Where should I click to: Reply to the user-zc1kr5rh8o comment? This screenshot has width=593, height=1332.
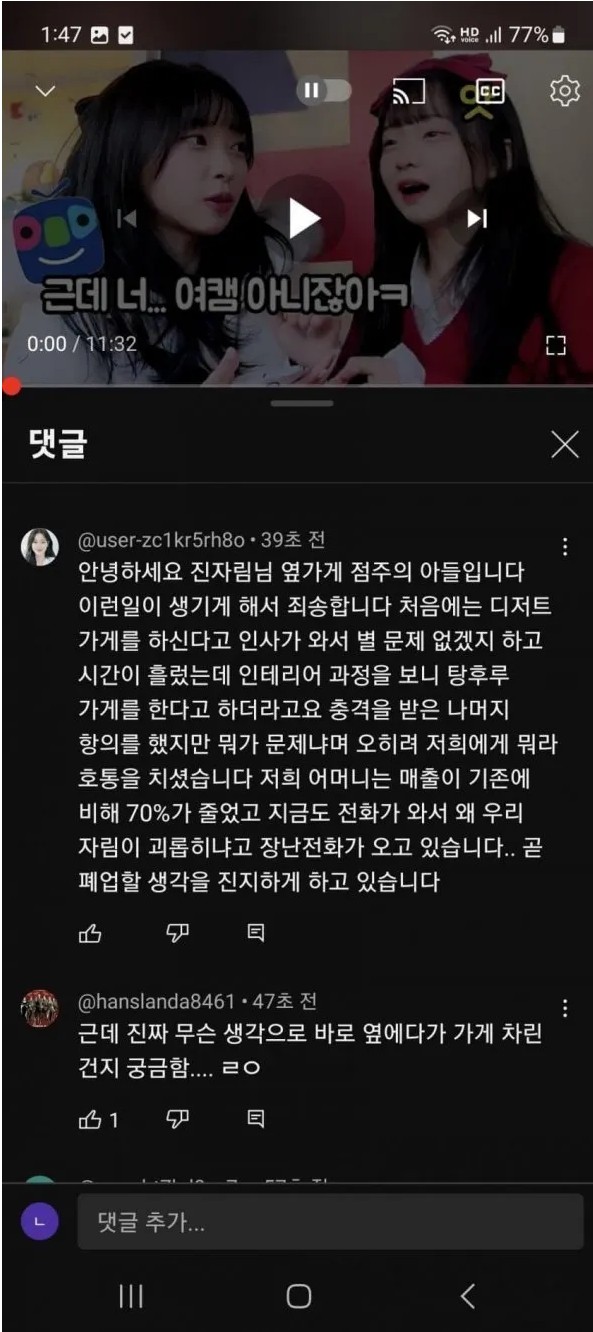pyautogui.click(x=256, y=934)
